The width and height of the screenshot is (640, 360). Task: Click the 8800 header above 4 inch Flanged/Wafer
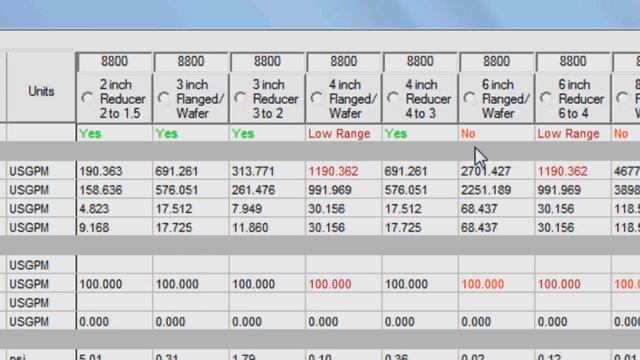pyautogui.click(x=343, y=62)
